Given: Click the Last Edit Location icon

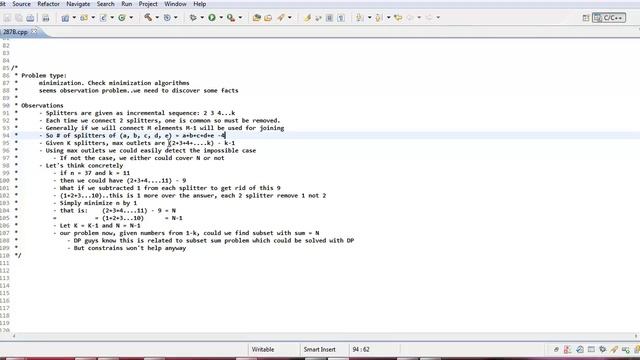Looking at the screenshot, I should (x=398, y=18).
